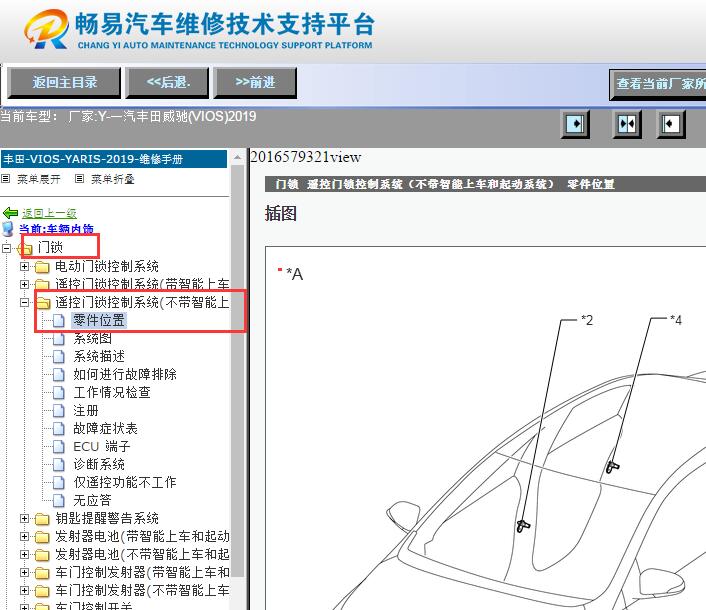Expand 发射器电池(不带智能上车和起 node

coord(24,555)
